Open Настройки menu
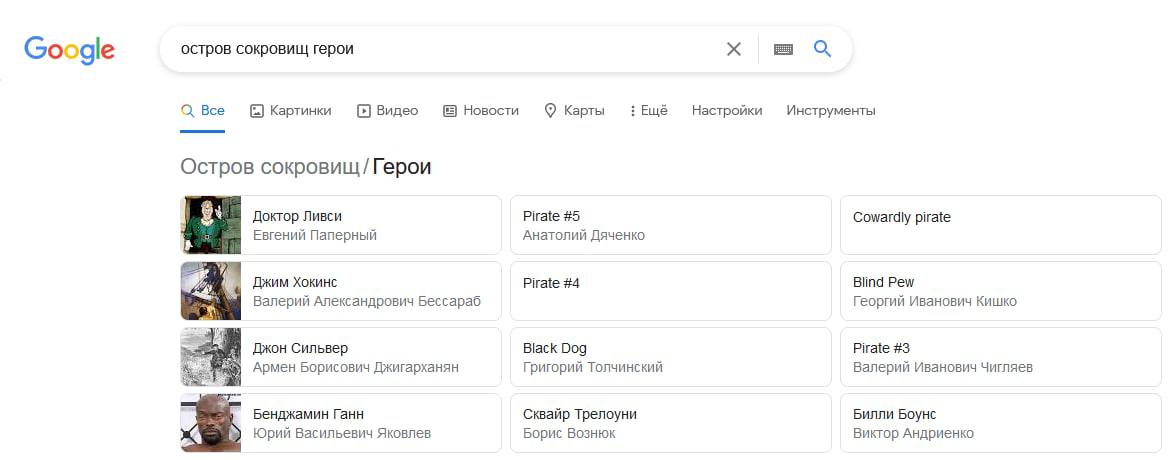1168x460 pixels. pyautogui.click(x=727, y=111)
